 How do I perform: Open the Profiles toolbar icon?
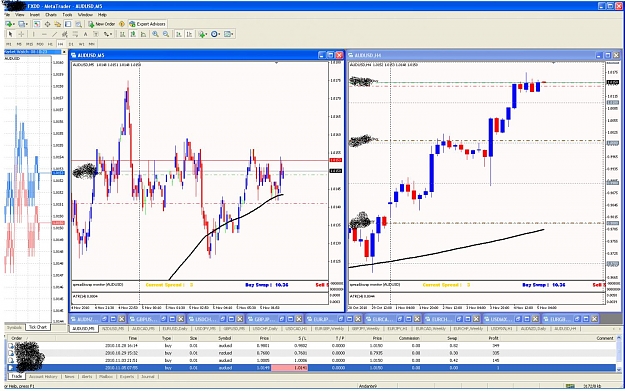pos(22,24)
